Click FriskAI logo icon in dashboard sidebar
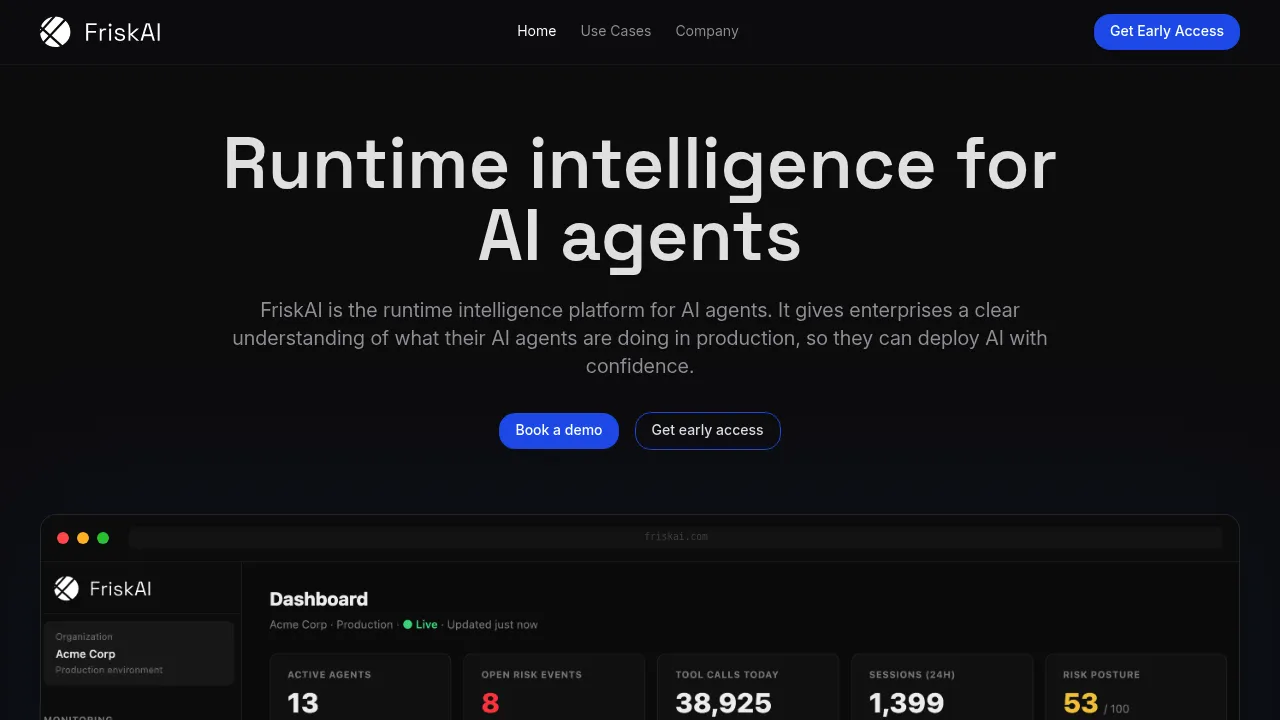1280x720 pixels. point(66,588)
